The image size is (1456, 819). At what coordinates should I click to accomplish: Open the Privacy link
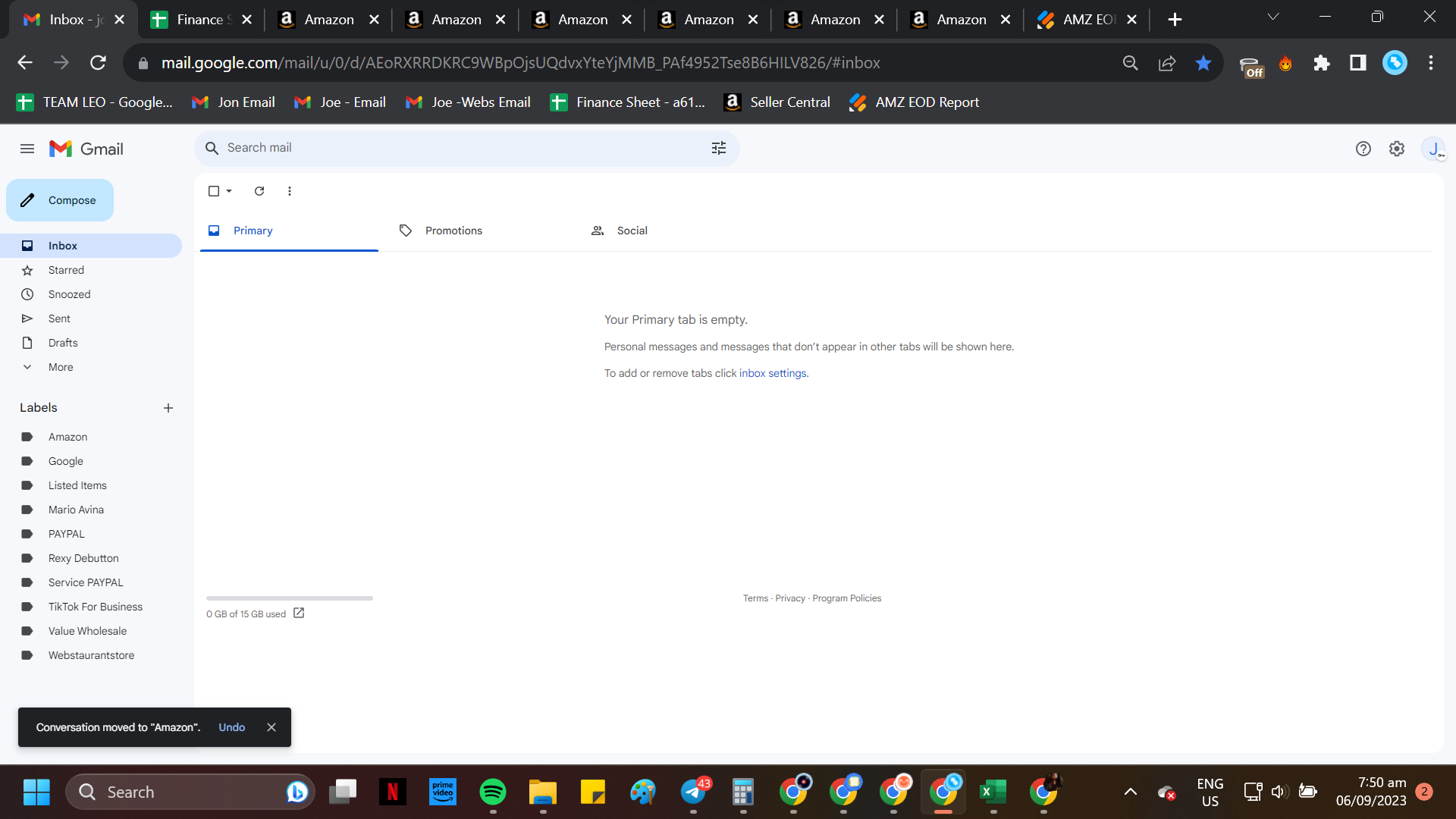790,598
